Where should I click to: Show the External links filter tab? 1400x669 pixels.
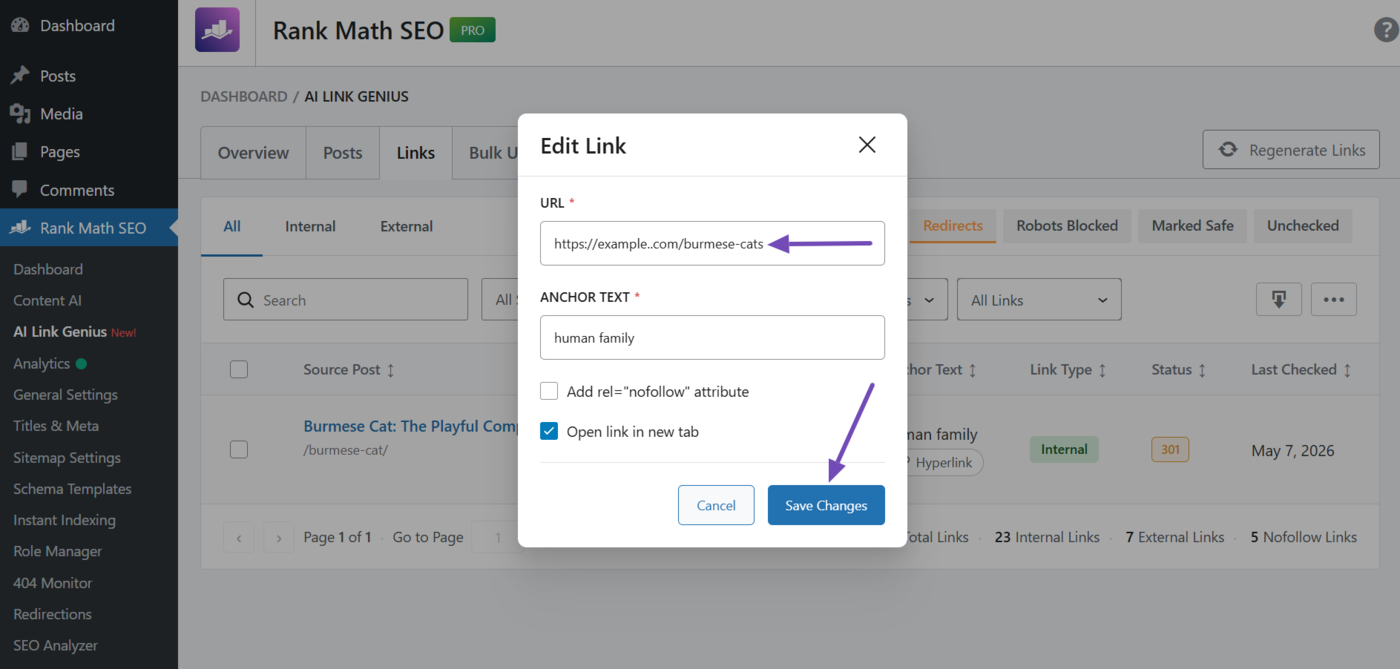[406, 226]
